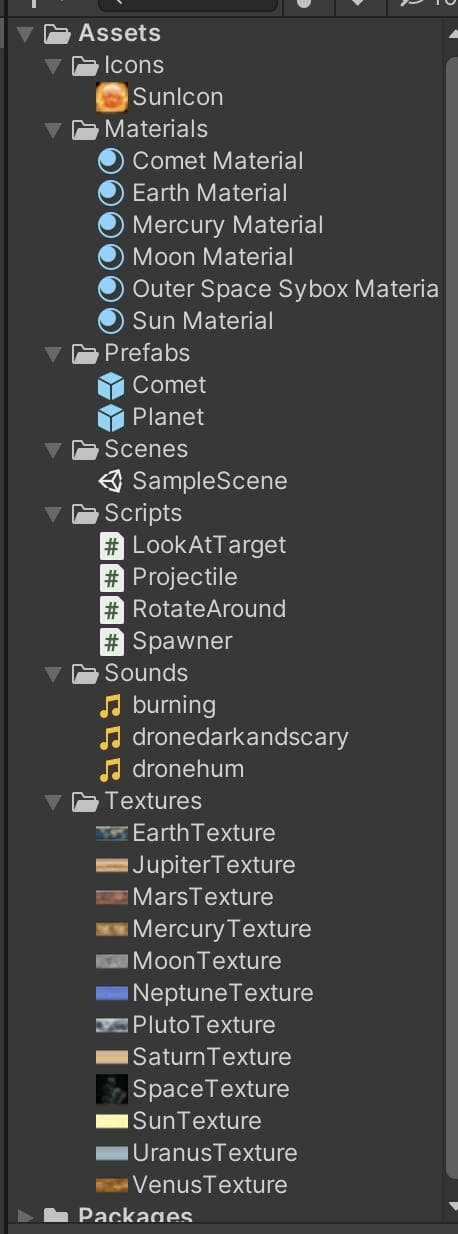The image size is (458, 1234).
Task: Click the dronehum music note icon
Action: coord(111,769)
